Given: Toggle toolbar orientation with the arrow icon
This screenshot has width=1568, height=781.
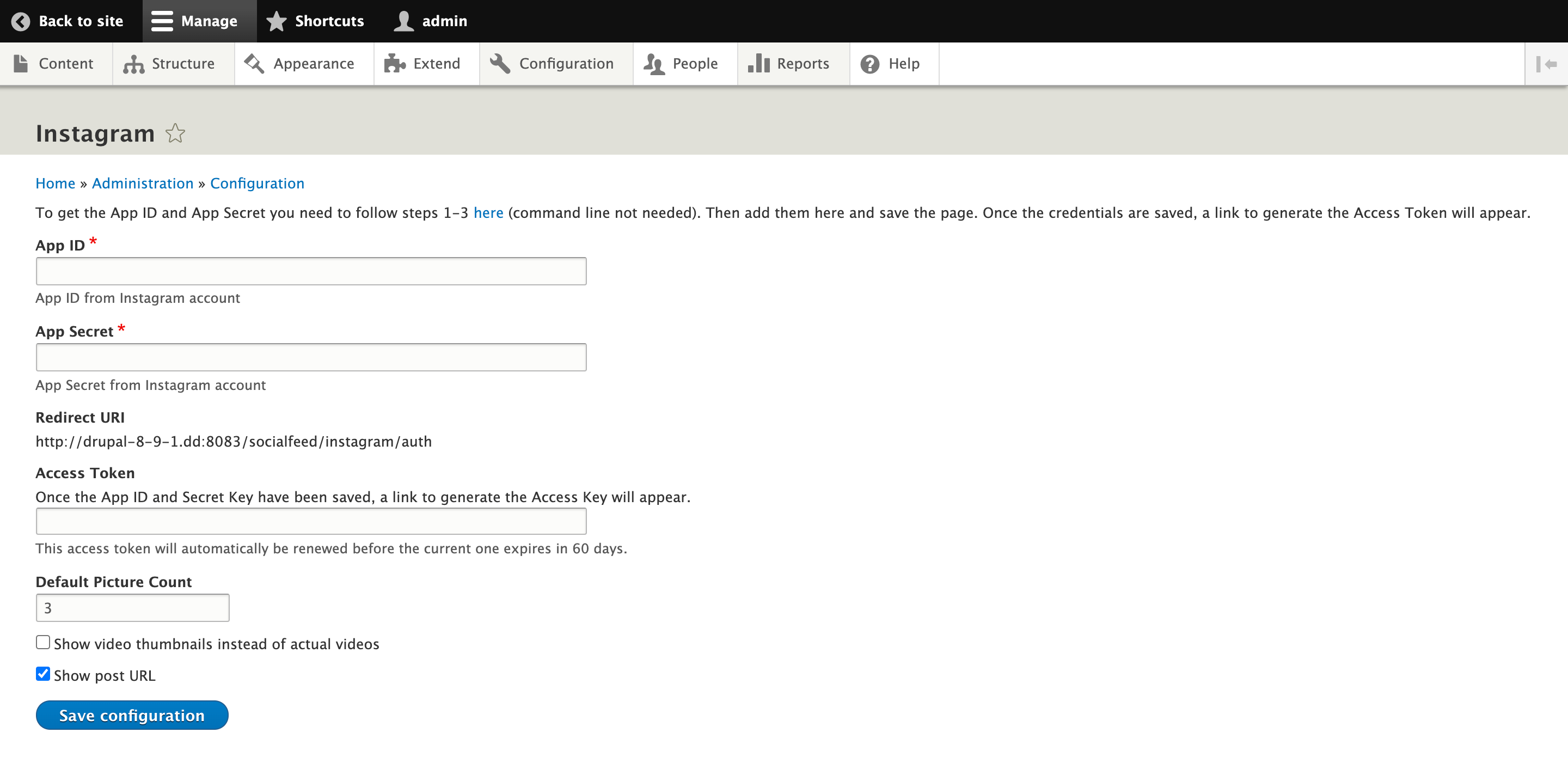Looking at the screenshot, I should click(x=1546, y=64).
